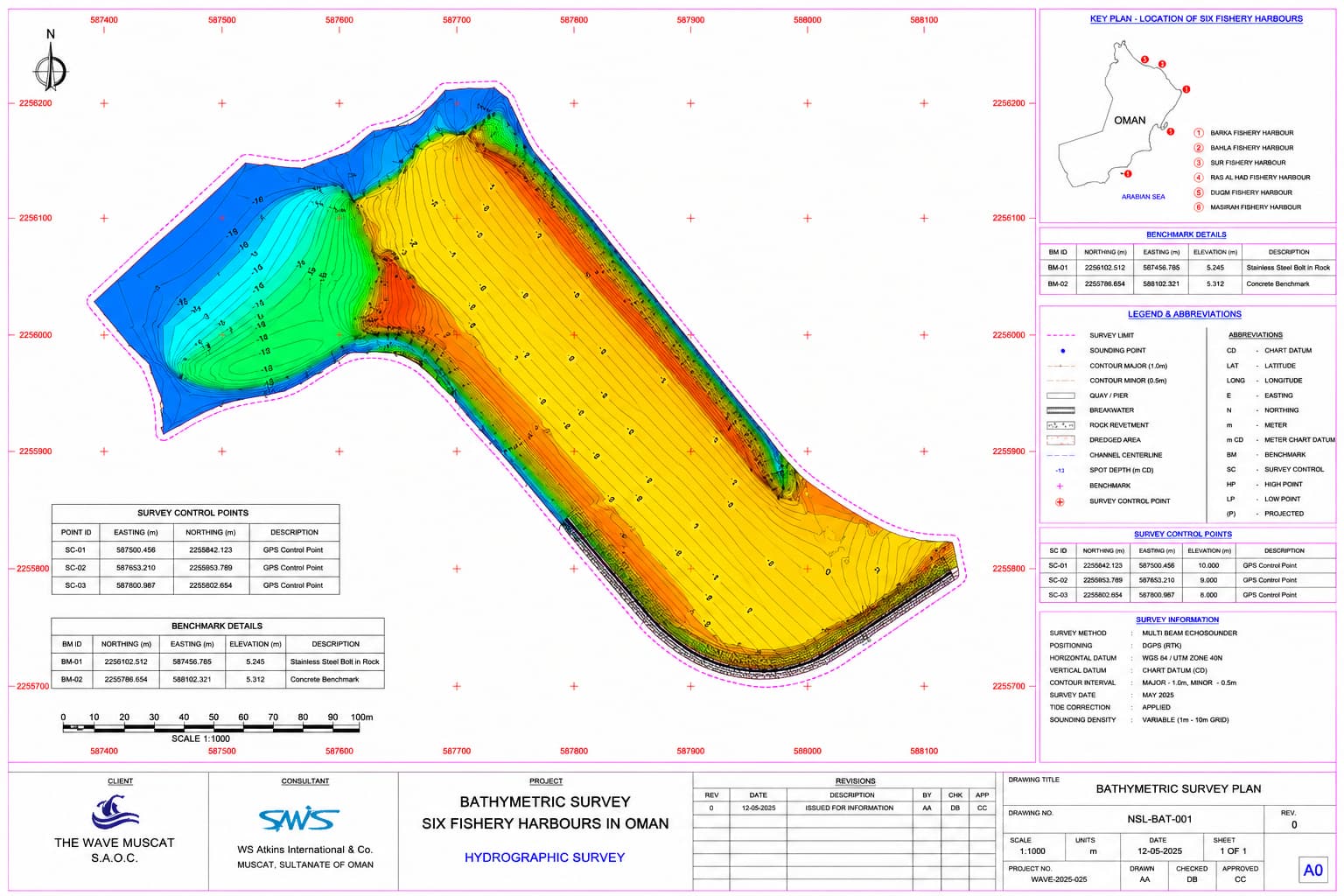
Task: Click the Multi Beam Echosounder survey method value
Action: (1189, 633)
